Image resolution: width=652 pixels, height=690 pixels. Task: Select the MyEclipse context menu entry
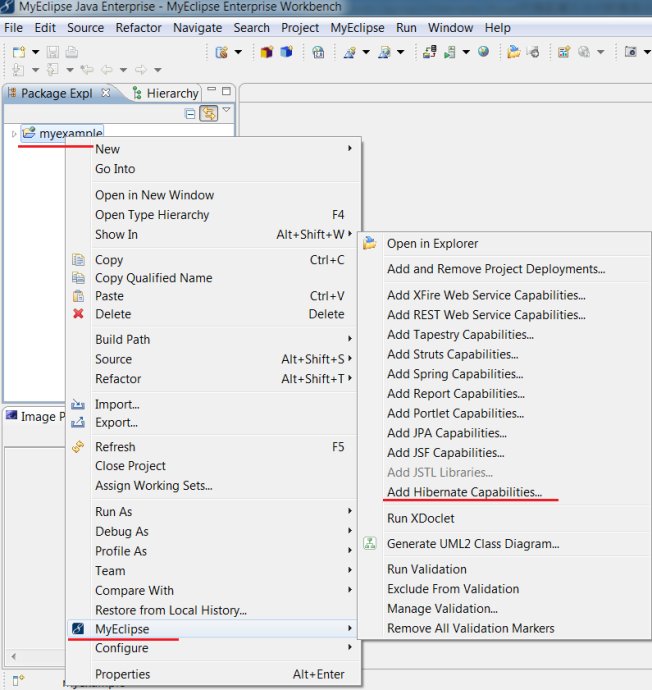coord(213,629)
